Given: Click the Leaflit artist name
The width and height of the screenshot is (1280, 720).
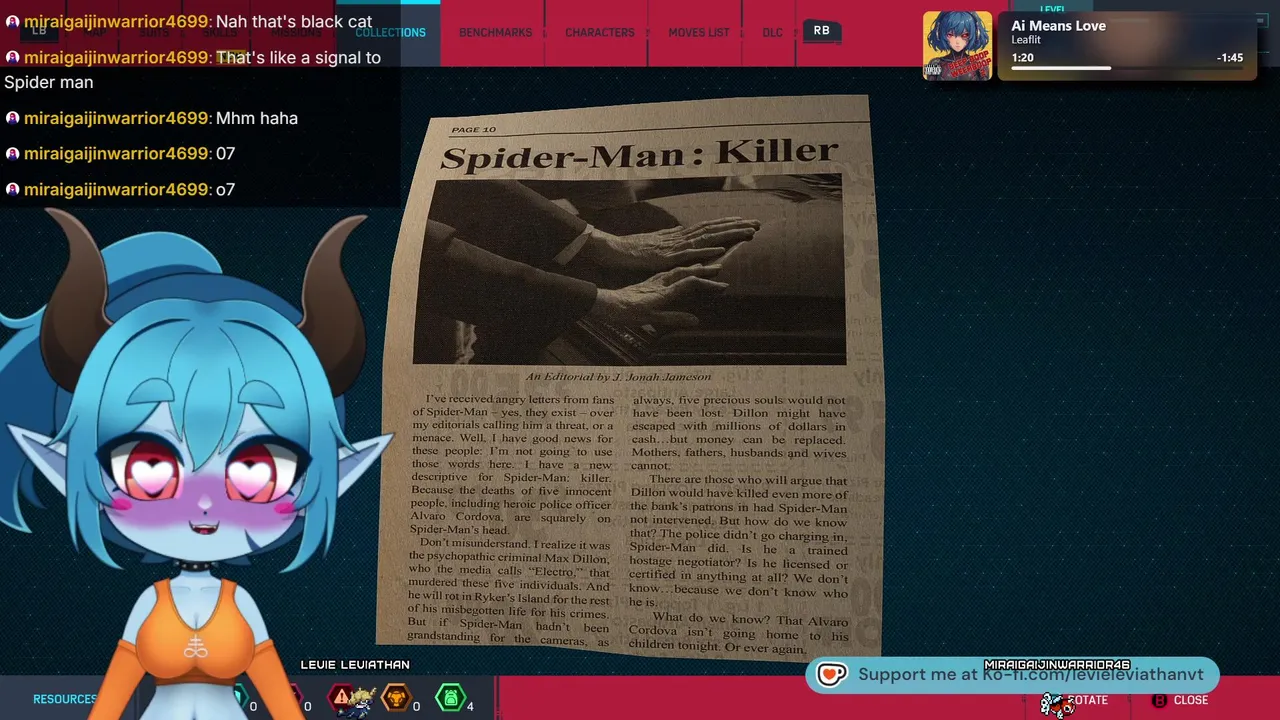Looking at the screenshot, I should coord(1026,40).
